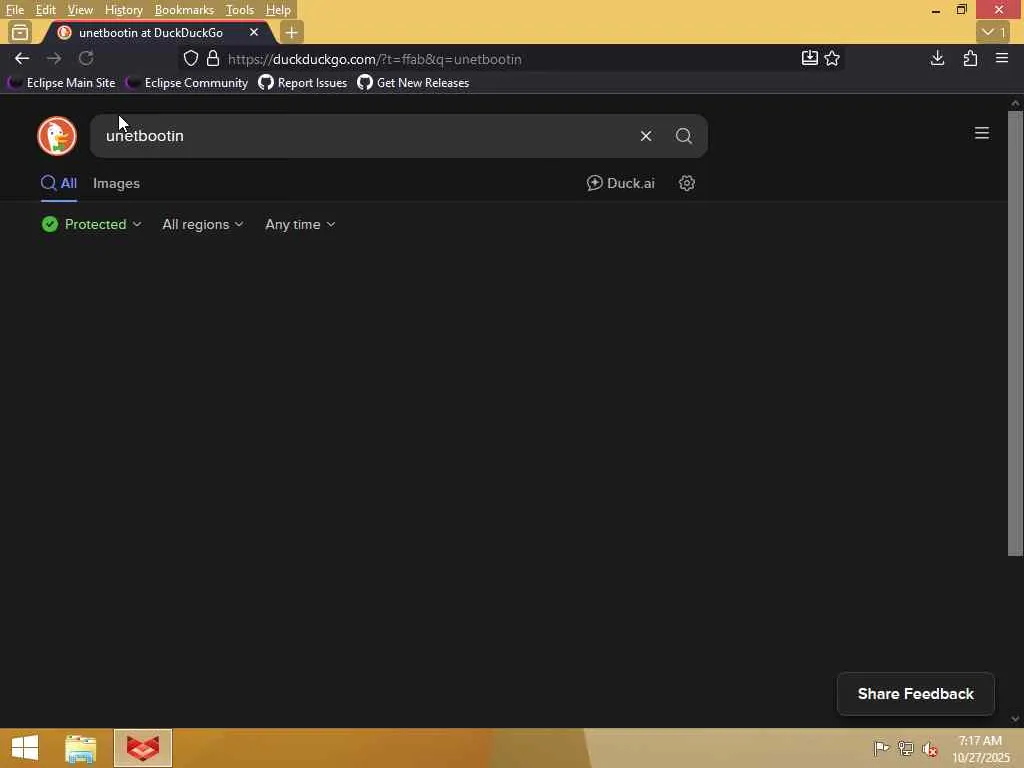Open the Edit menu
The image size is (1024, 768).
coord(45,10)
